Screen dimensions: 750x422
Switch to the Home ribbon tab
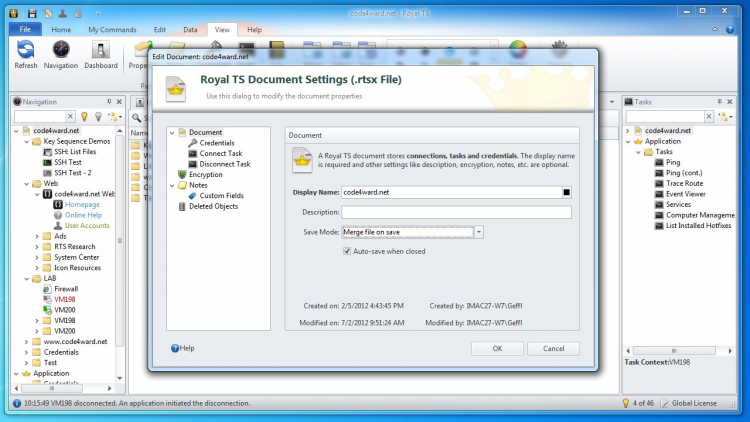[61, 30]
